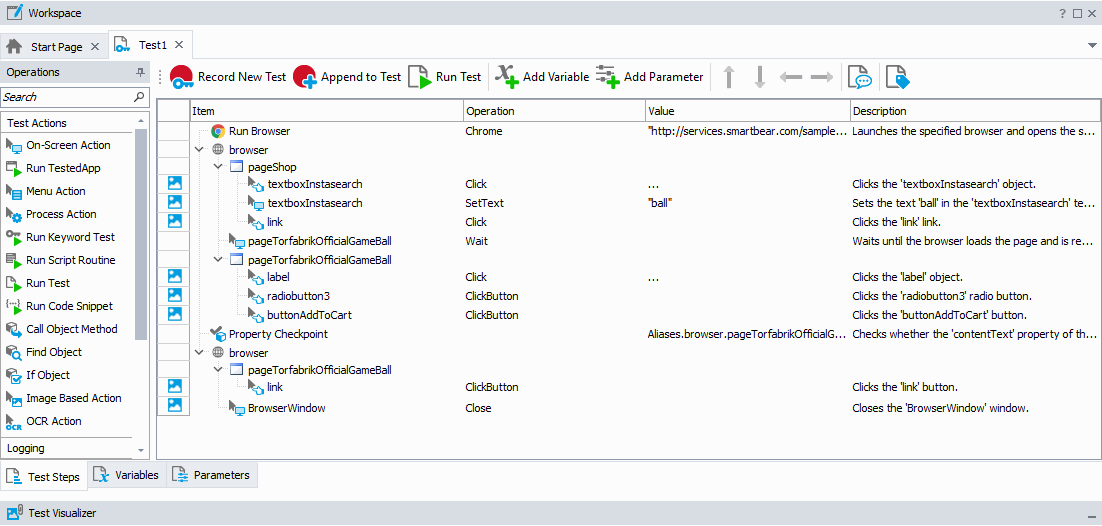Click the move up arrow icon
This screenshot has height=526, width=1102.
[729, 77]
